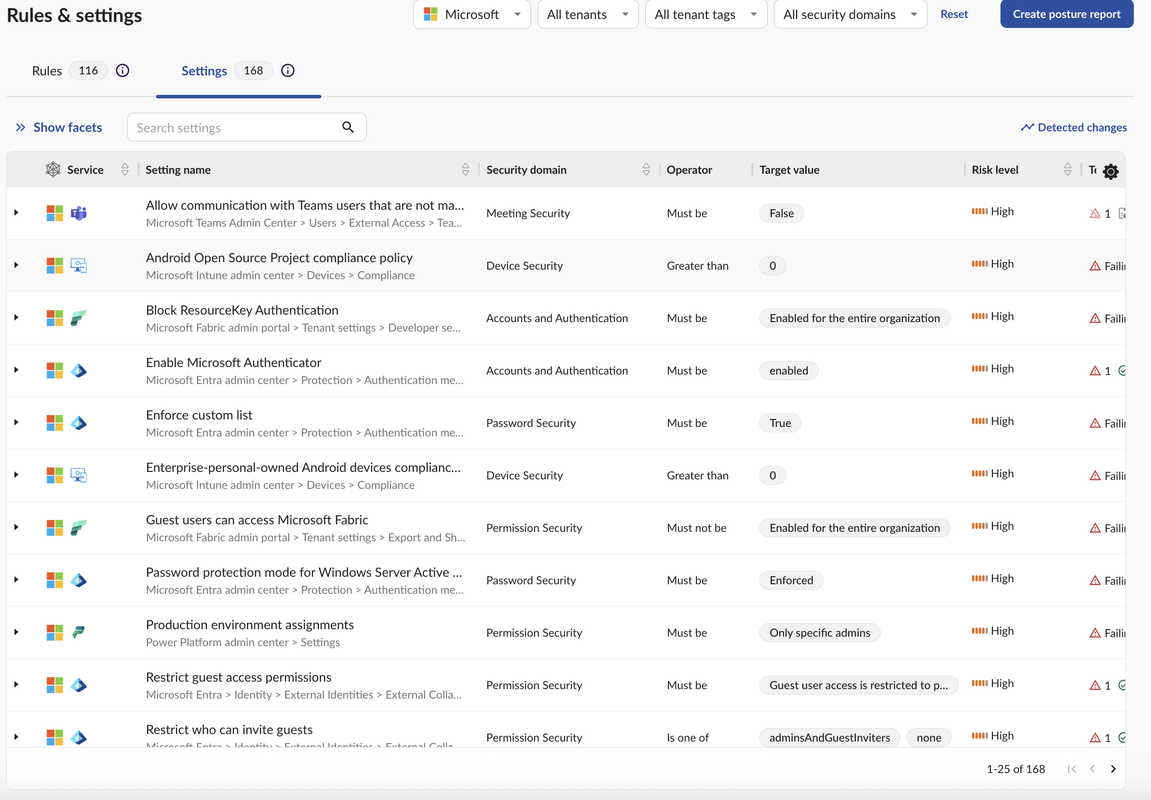Open Password protection mode for Windows Server setting
This screenshot has width=1151, height=800.
(x=304, y=572)
